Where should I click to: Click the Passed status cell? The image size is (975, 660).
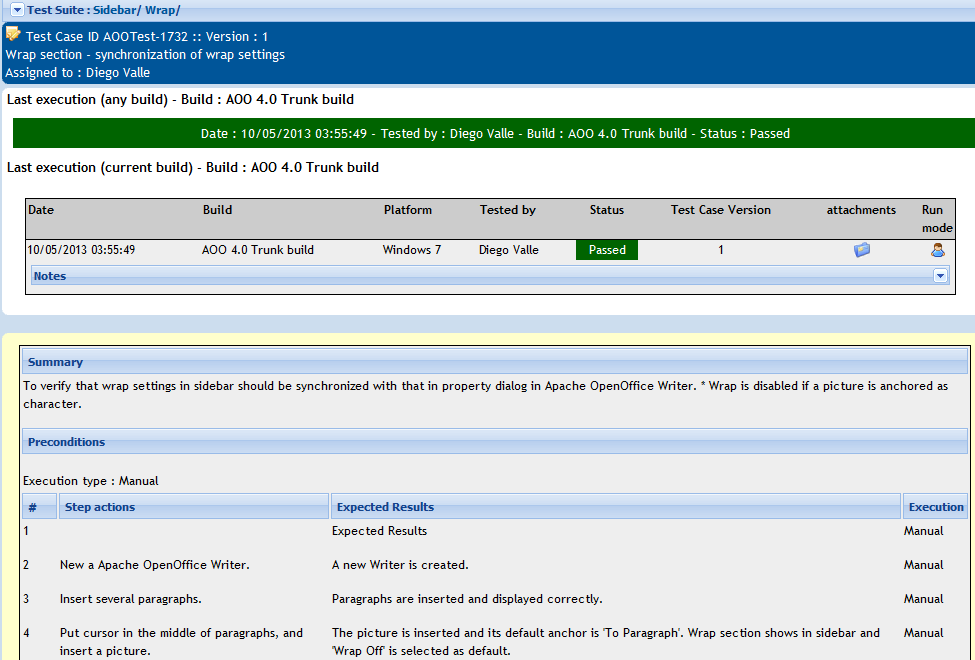[x=607, y=250]
